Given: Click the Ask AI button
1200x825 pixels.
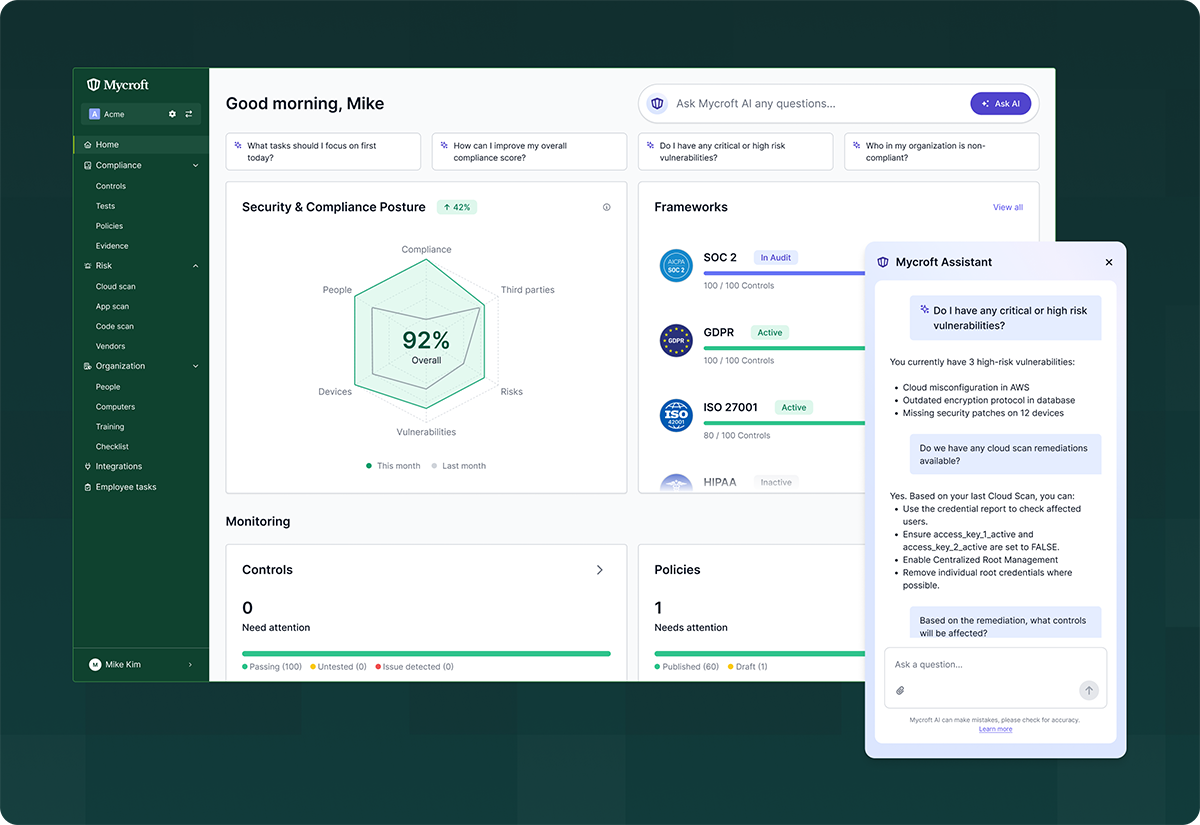Looking at the screenshot, I should 1000,103.
